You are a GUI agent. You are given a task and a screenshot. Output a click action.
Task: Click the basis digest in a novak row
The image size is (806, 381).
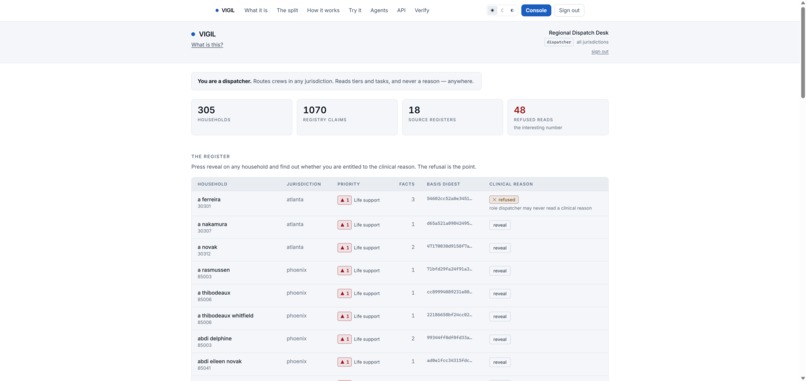point(449,247)
